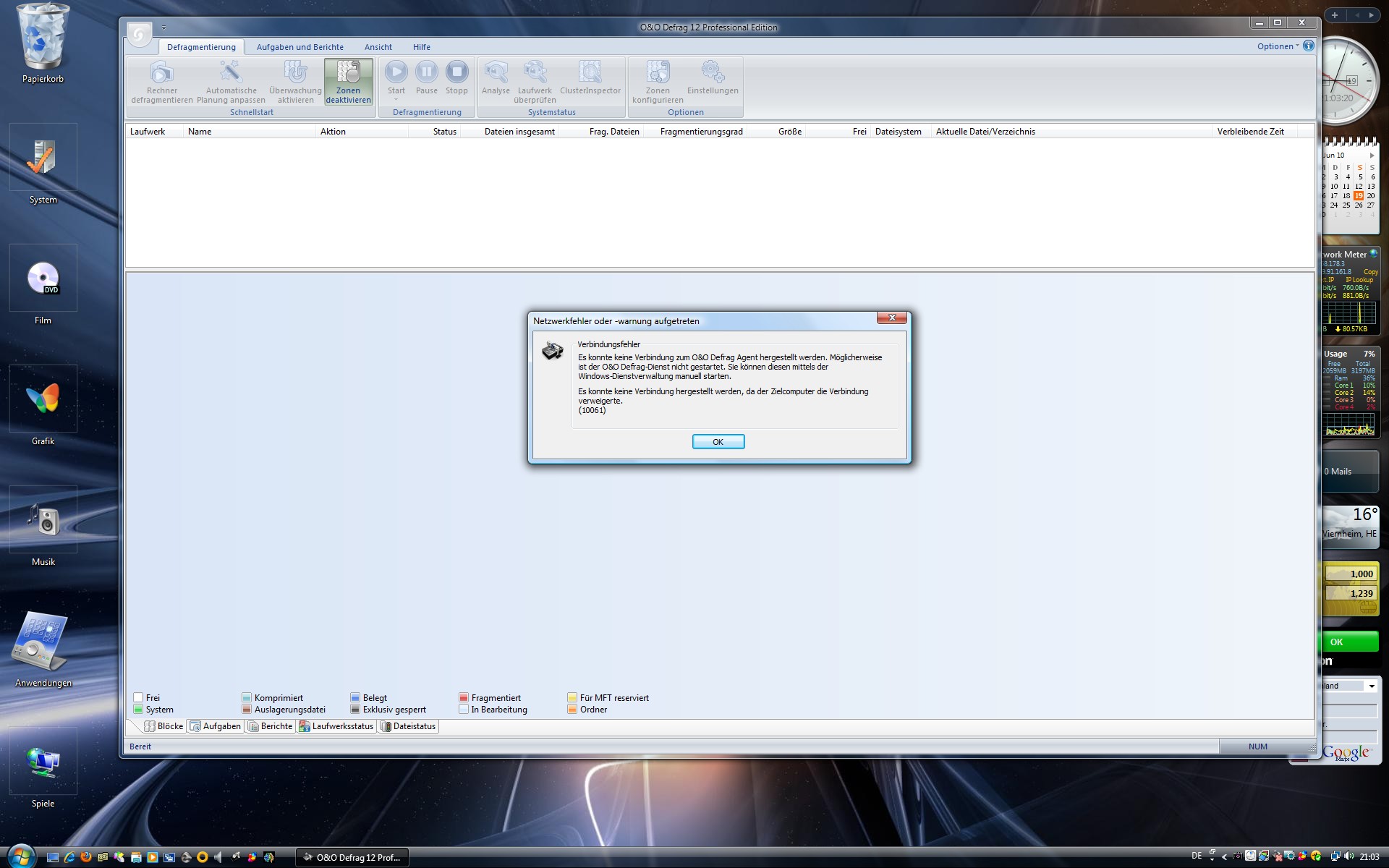Click the O&O Defrag taskbar button
Screen dimensions: 1389x868
point(352,857)
